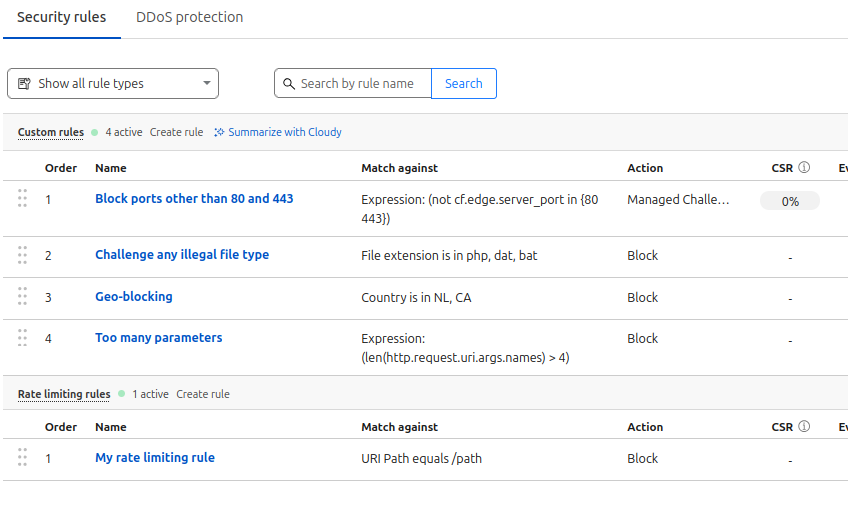Image resolution: width=848 pixels, height=505 pixels.
Task: Click '4 active' status text
Action: tap(124, 132)
